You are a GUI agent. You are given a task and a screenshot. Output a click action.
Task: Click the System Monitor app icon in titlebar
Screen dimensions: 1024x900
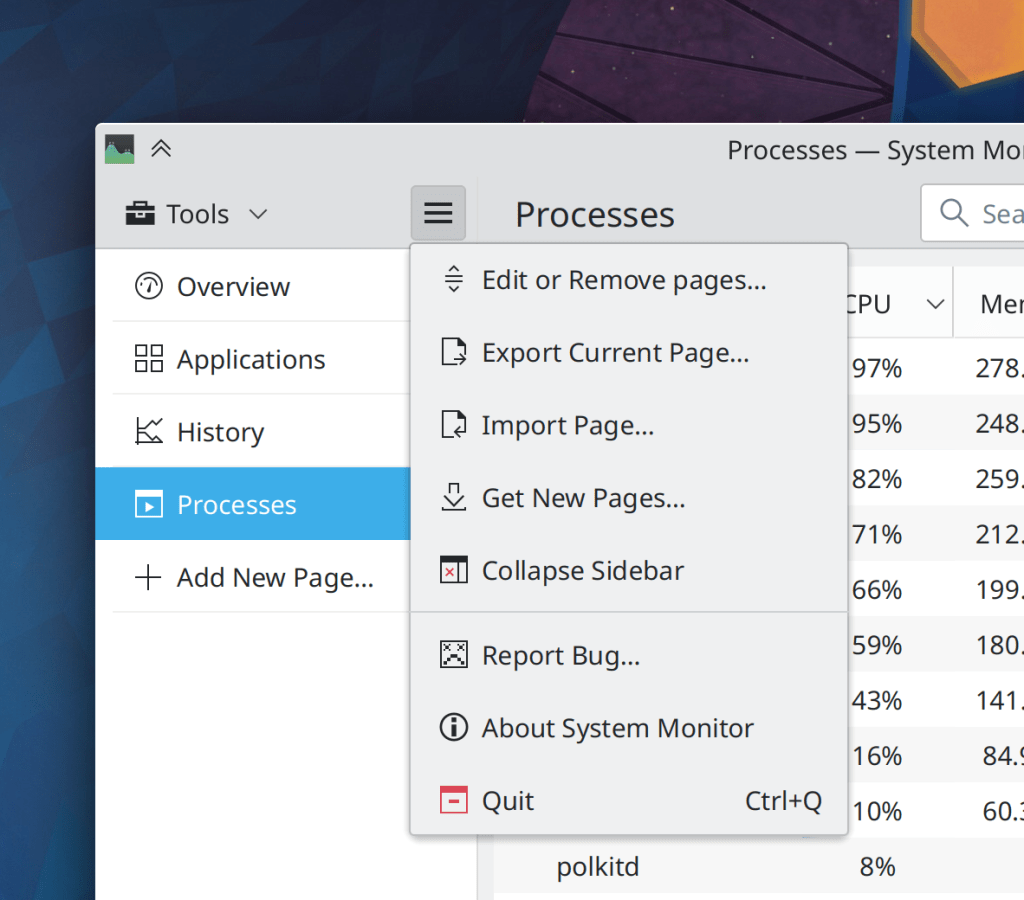(x=119, y=149)
